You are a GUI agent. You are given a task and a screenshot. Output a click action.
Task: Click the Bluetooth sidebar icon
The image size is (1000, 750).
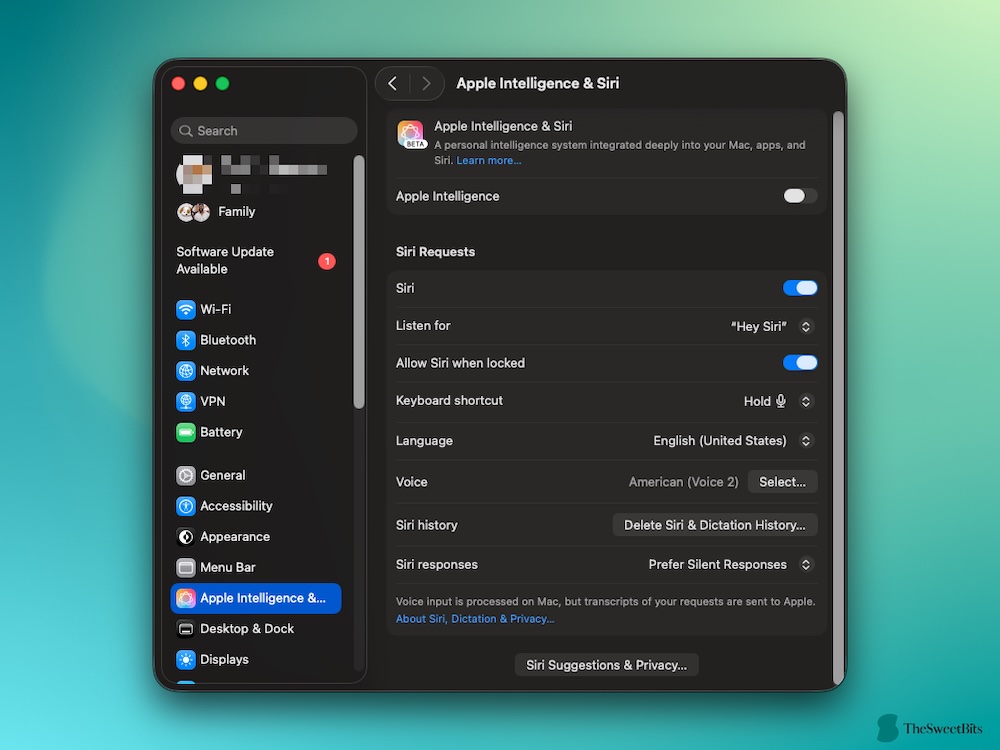coord(186,341)
